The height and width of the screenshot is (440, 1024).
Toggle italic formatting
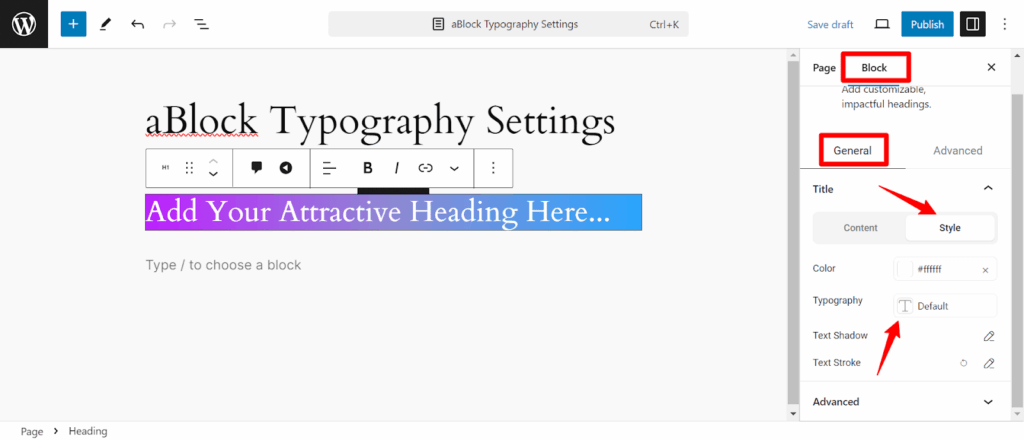[x=396, y=168]
